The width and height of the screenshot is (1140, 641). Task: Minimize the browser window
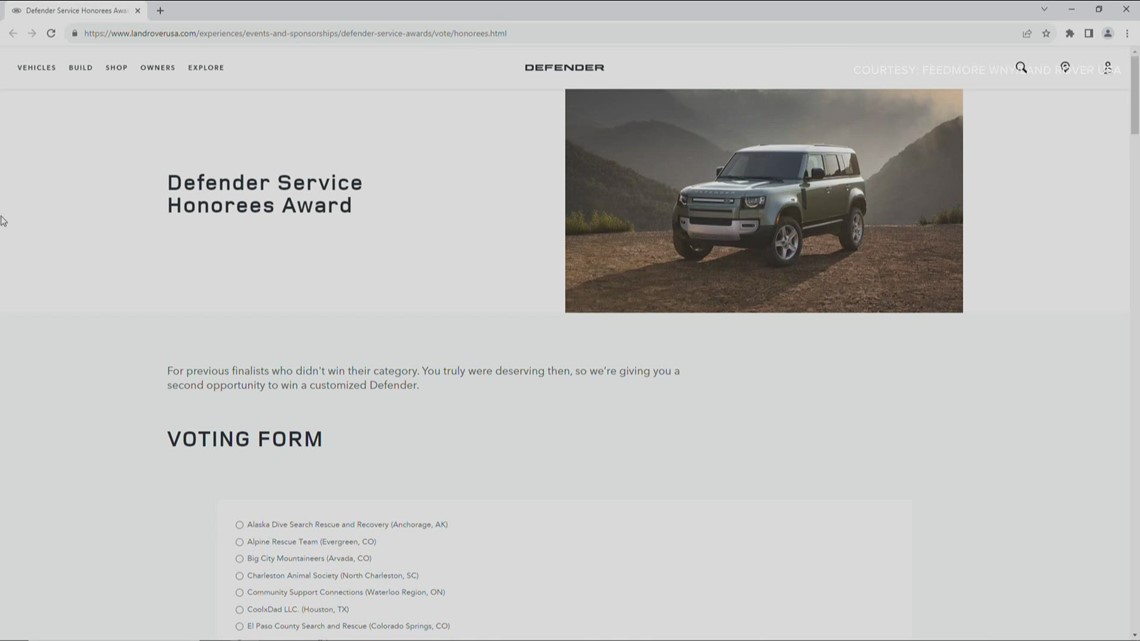click(x=1072, y=9)
